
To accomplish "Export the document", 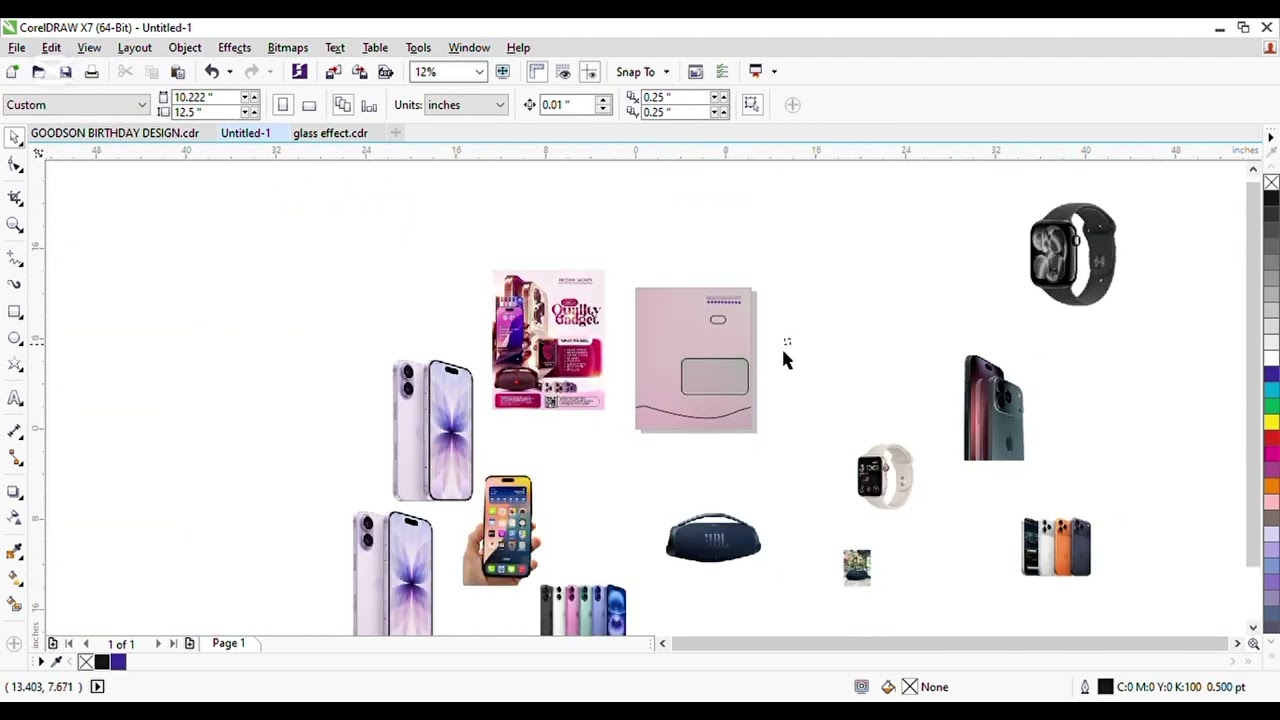I will click(x=359, y=72).
